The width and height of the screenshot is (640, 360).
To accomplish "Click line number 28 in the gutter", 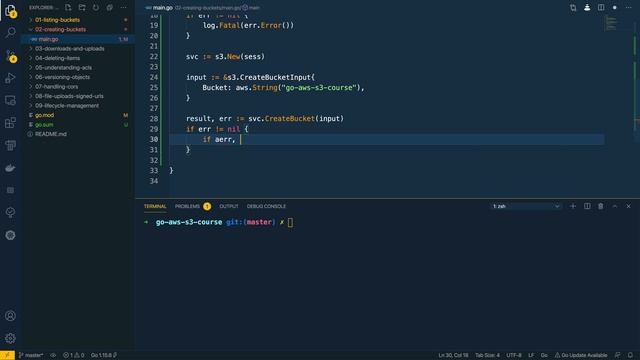I will [x=154, y=118].
